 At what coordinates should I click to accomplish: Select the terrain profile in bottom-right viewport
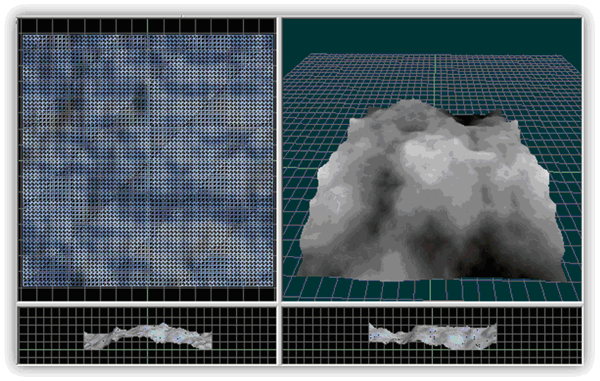[x=433, y=335]
